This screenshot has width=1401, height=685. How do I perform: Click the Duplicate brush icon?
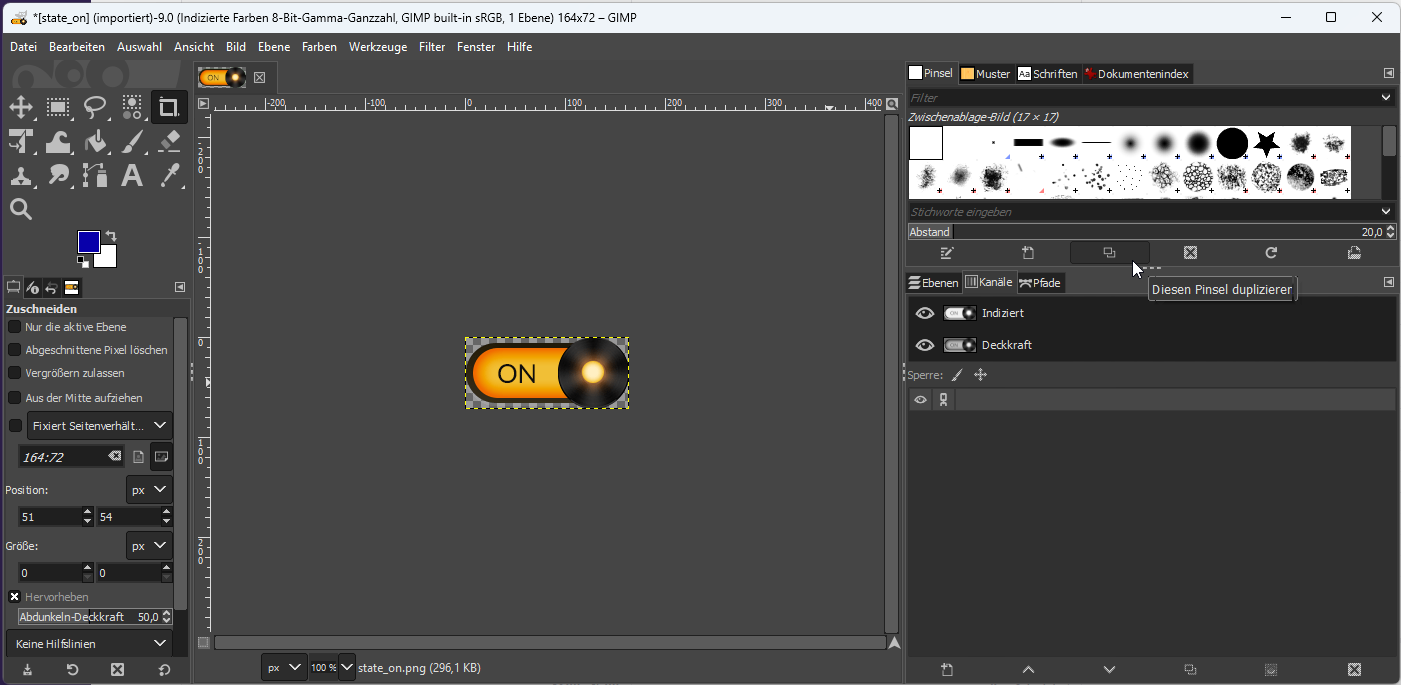pos(1109,253)
